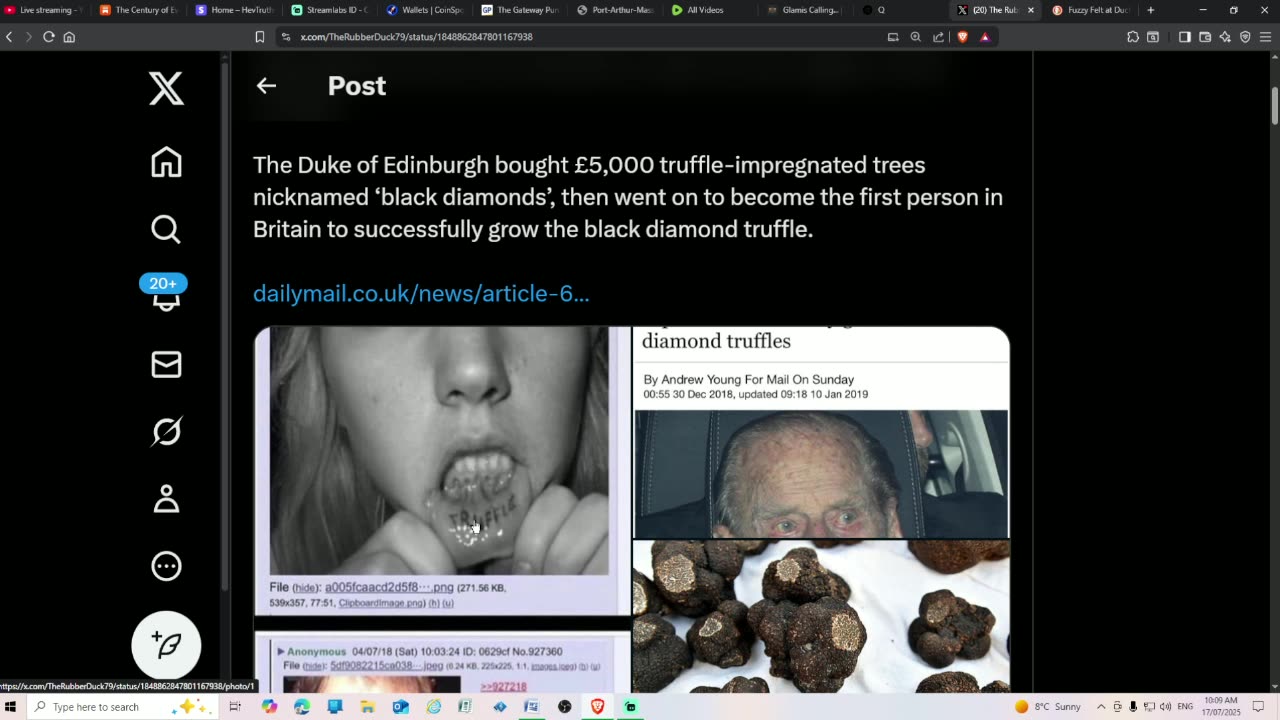
Task: Open dailymail.co.uk/news/article link
Action: [421, 293]
